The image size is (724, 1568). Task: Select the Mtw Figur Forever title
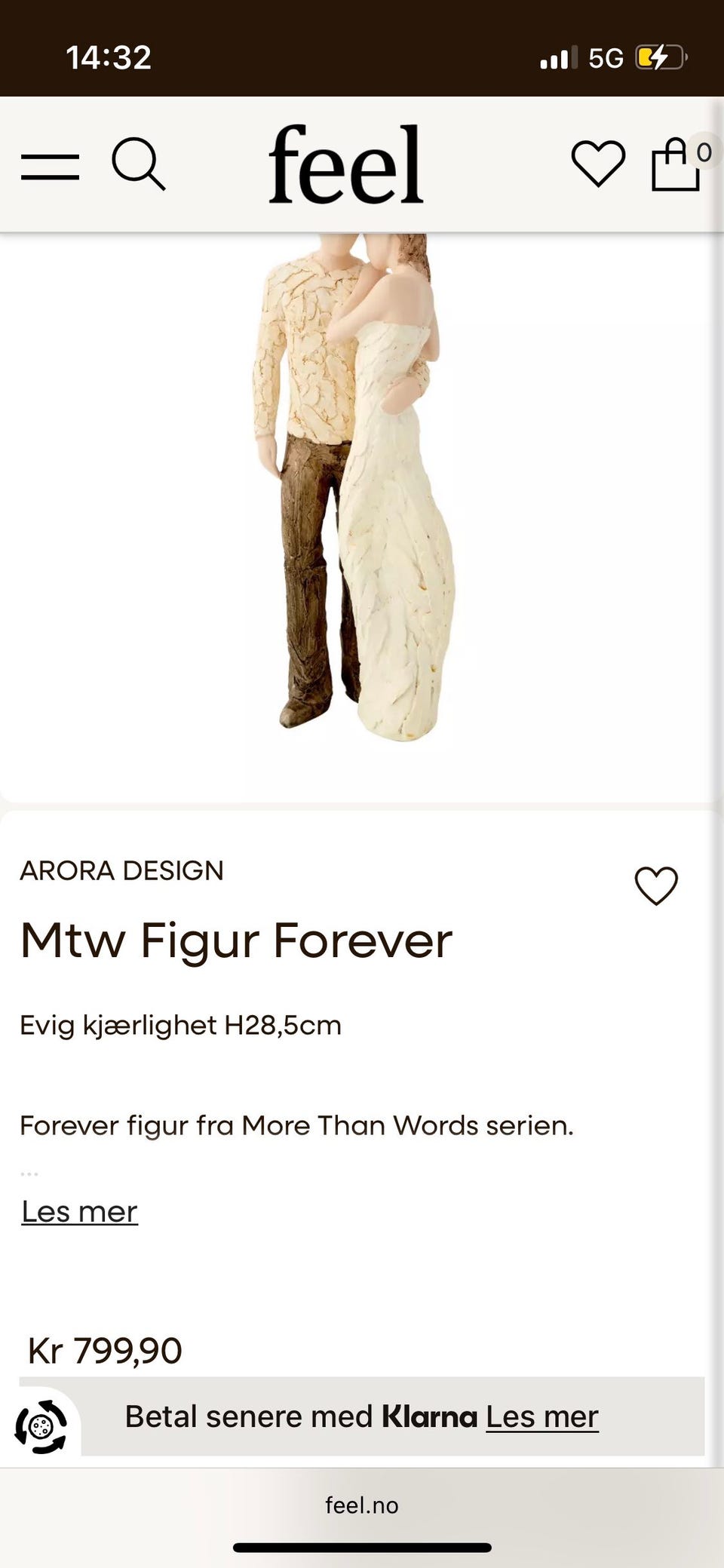pos(236,940)
